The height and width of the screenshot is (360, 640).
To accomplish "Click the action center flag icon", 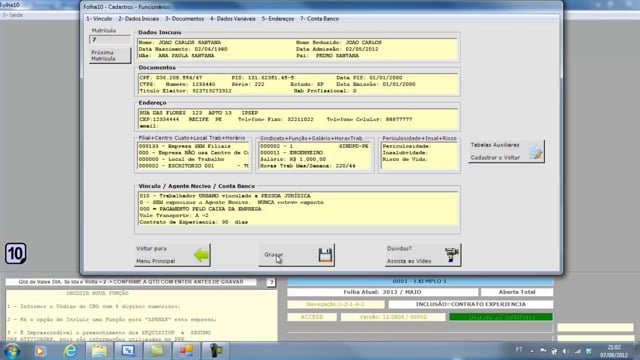I will tap(543, 351).
